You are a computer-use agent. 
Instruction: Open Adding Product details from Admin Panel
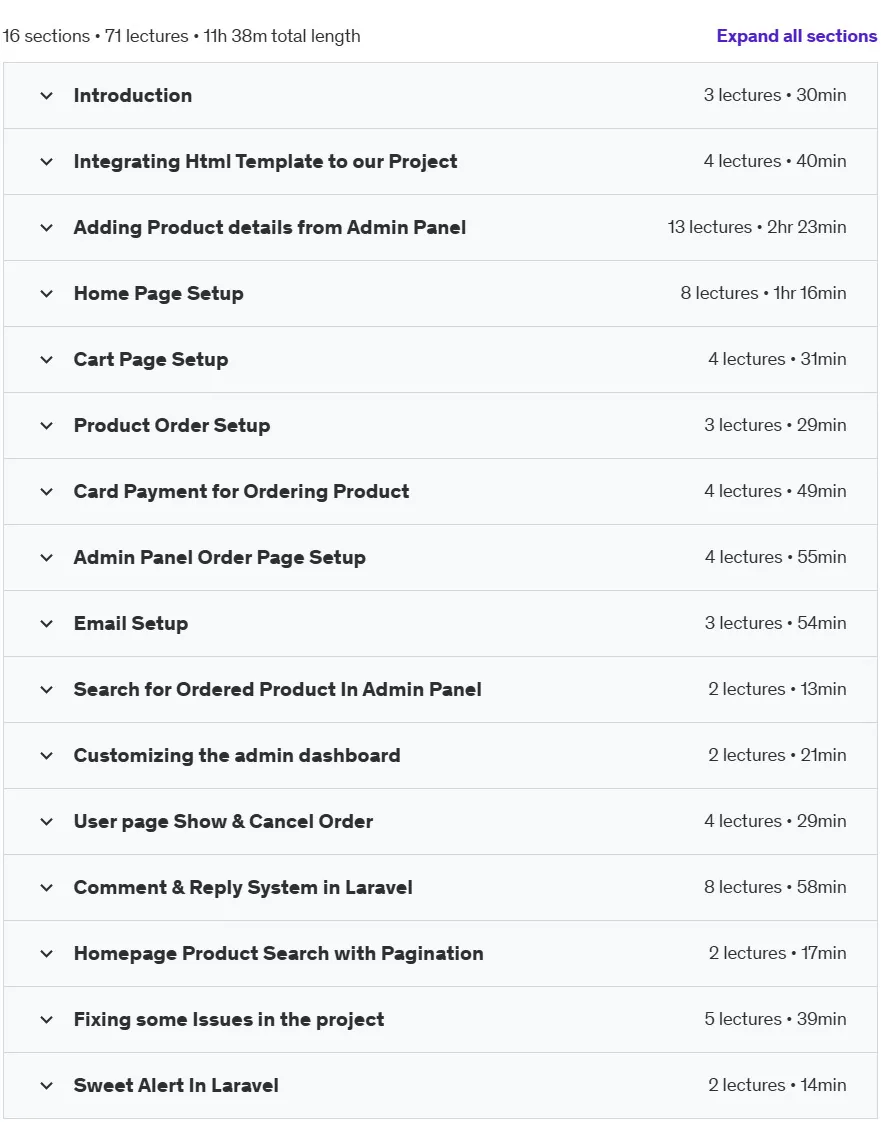click(x=270, y=228)
